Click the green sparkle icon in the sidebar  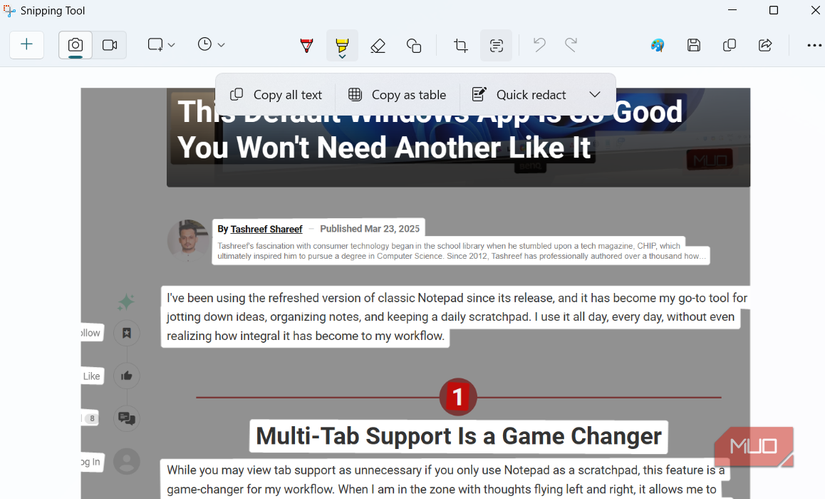coord(126,302)
